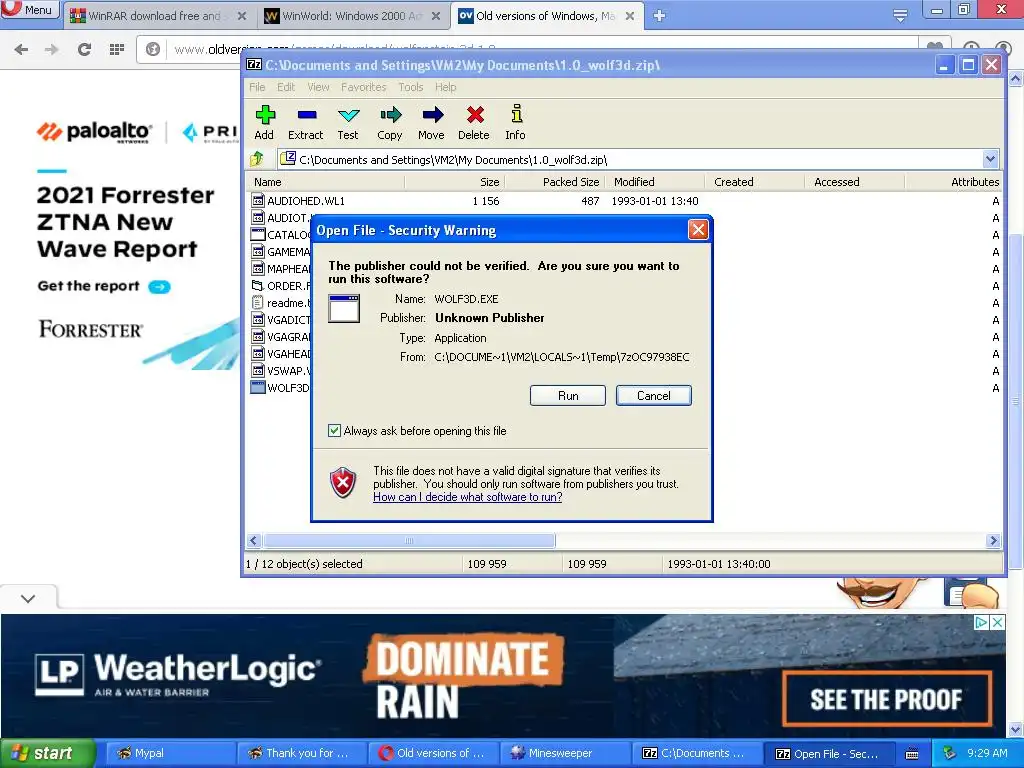The image size is (1024, 768).
Task: Reload the browser page
Action: pyautogui.click(x=84, y=49)
